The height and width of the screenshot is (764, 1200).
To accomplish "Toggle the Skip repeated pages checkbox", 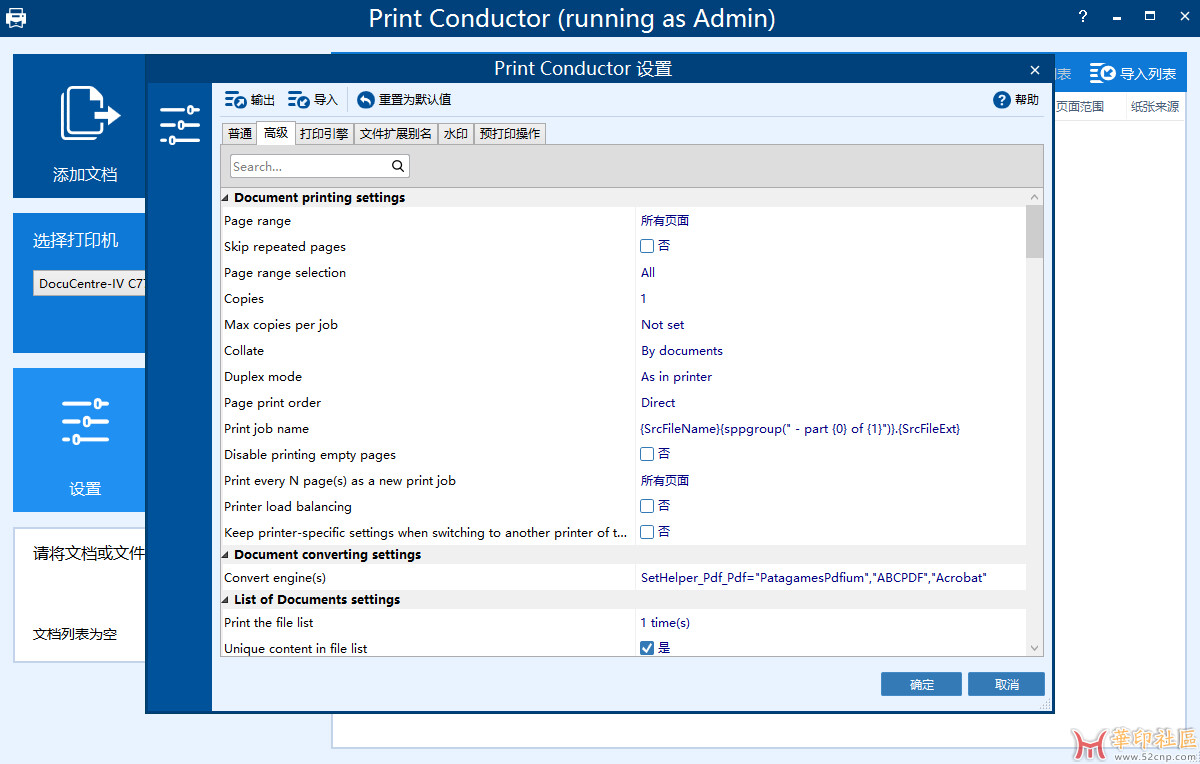I will click(x=647, y=246).
